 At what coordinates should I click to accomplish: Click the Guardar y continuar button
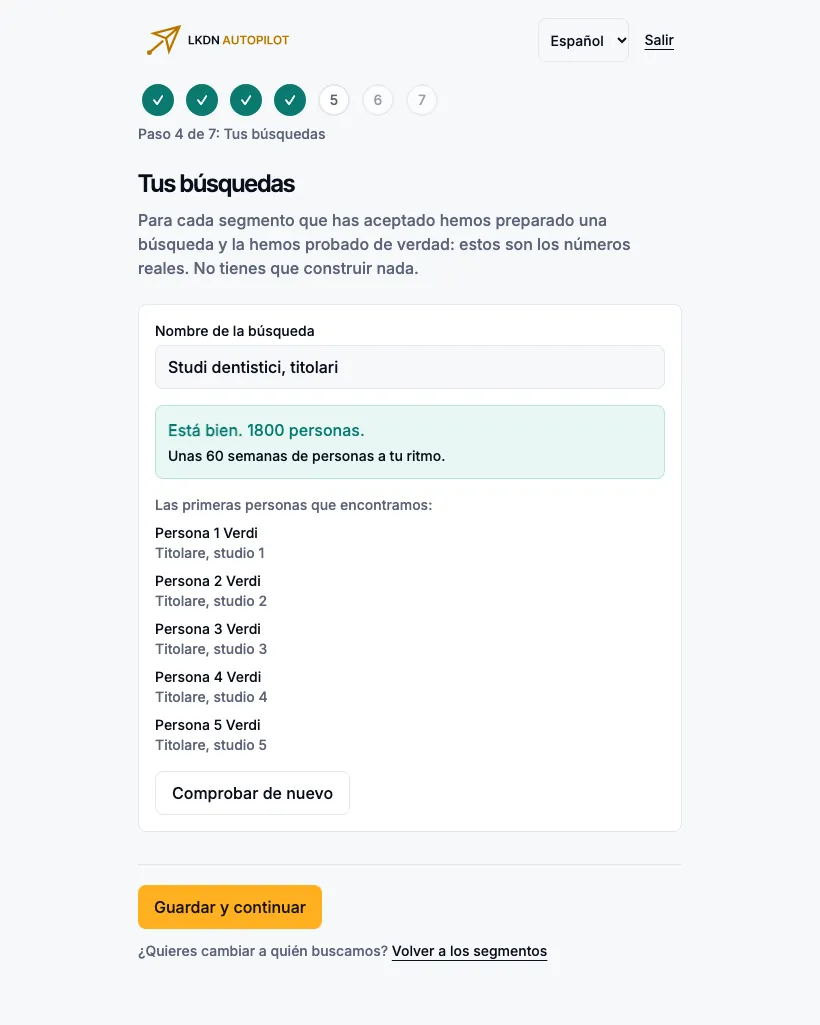[x=230, y=907]
